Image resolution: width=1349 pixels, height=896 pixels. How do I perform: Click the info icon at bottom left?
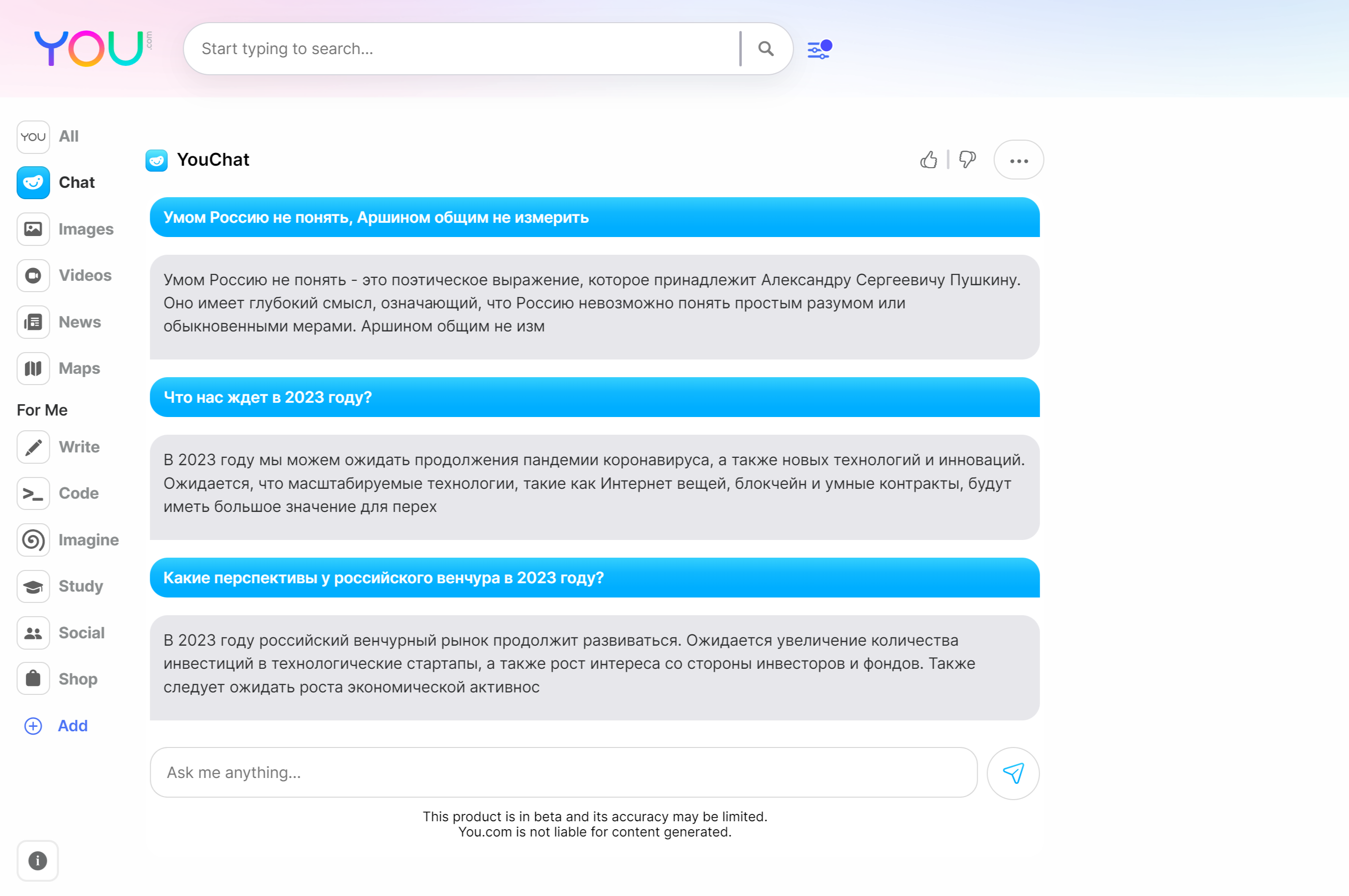(x=38, y=861)
